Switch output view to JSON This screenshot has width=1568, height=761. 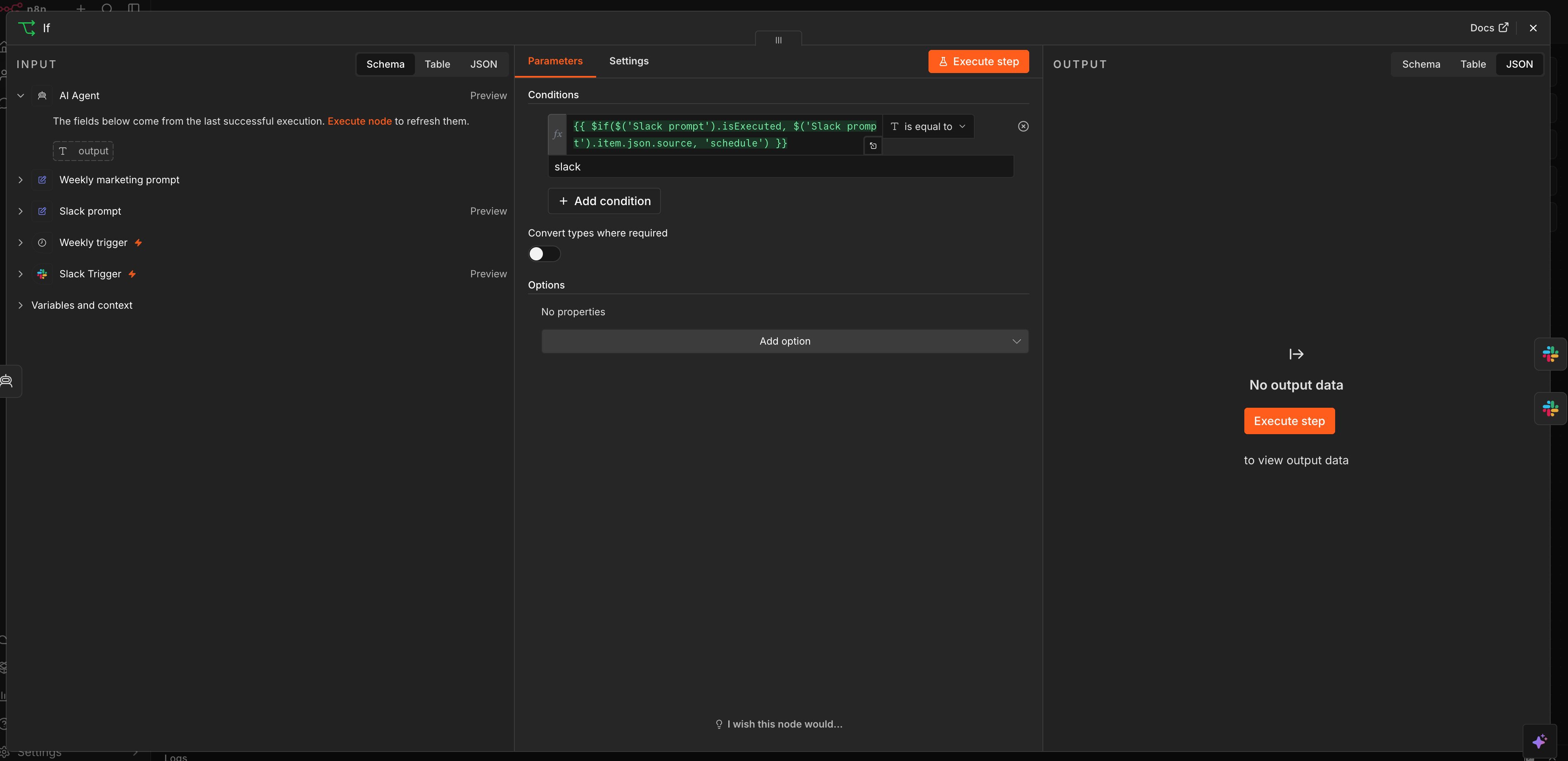click(x=1519, y=64)
